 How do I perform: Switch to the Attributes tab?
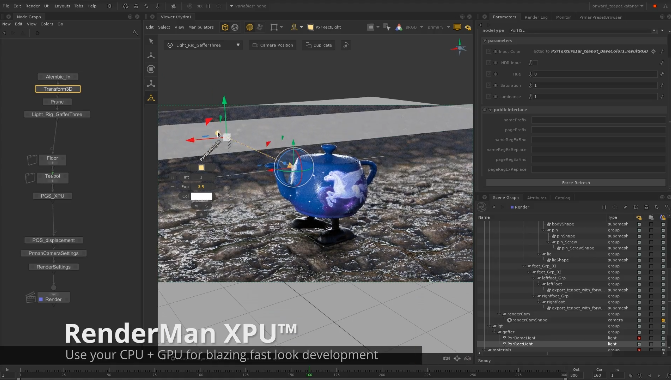(536, 198)
